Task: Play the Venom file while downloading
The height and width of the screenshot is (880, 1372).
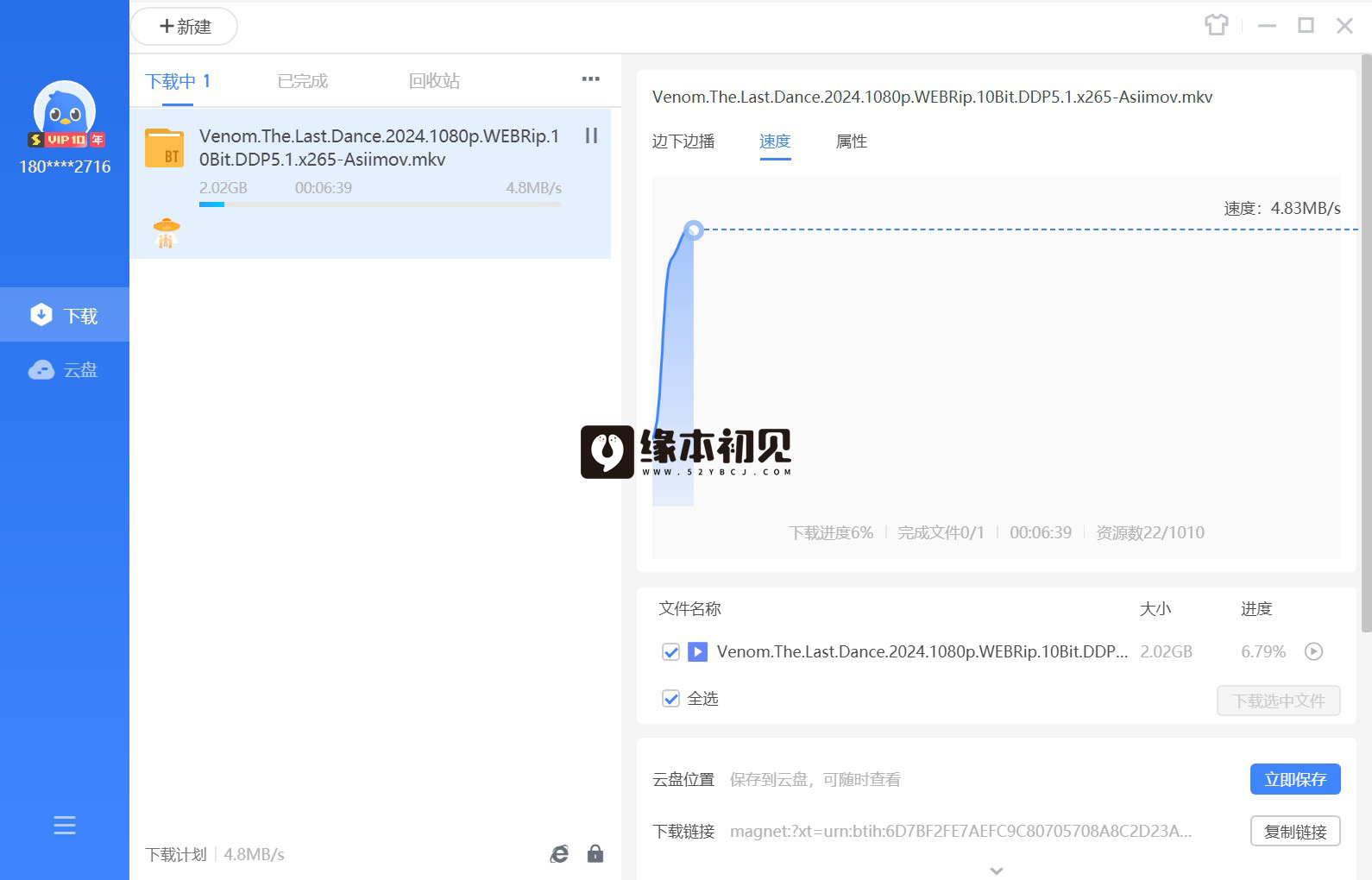Action: tap(1313, 651)
